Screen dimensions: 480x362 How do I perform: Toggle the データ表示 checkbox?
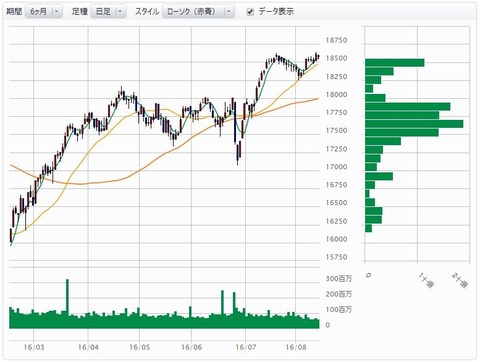click(x=250, y=12)
